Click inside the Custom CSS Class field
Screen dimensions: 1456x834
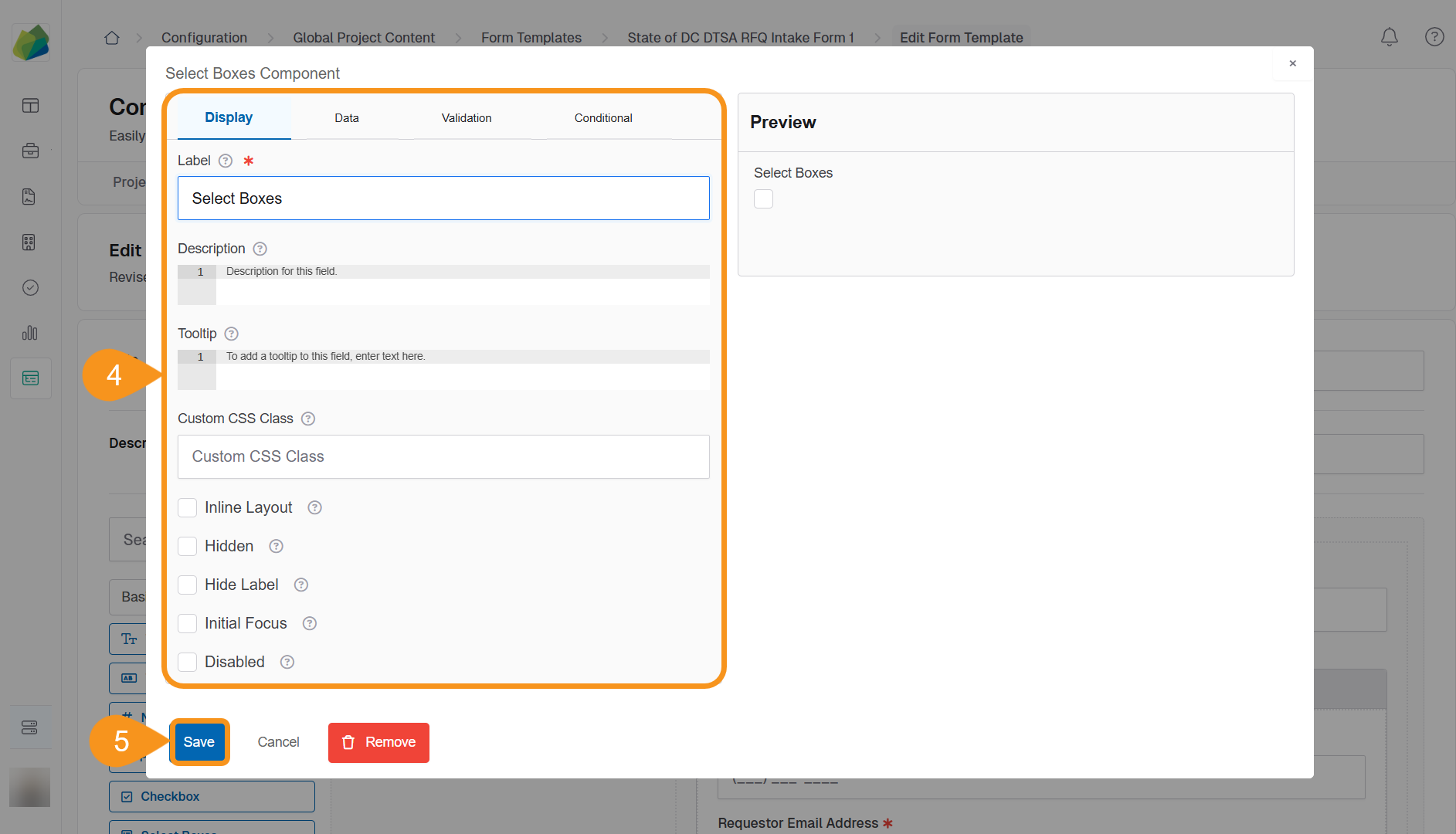pyautogui.click(x=443, y=456)
